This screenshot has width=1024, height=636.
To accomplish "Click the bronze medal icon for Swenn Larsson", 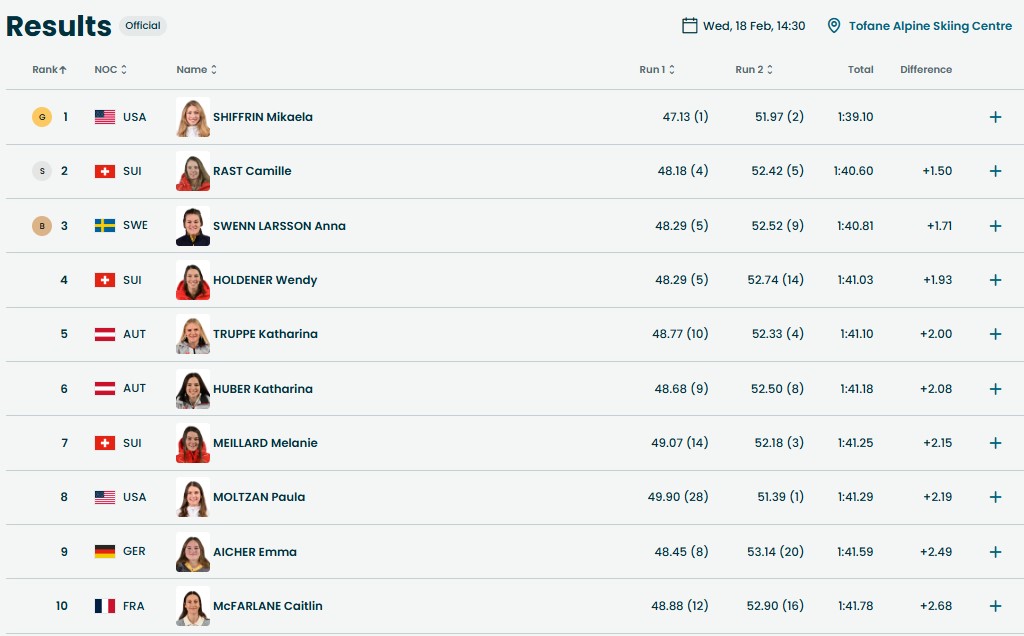I will pos(41,226).
